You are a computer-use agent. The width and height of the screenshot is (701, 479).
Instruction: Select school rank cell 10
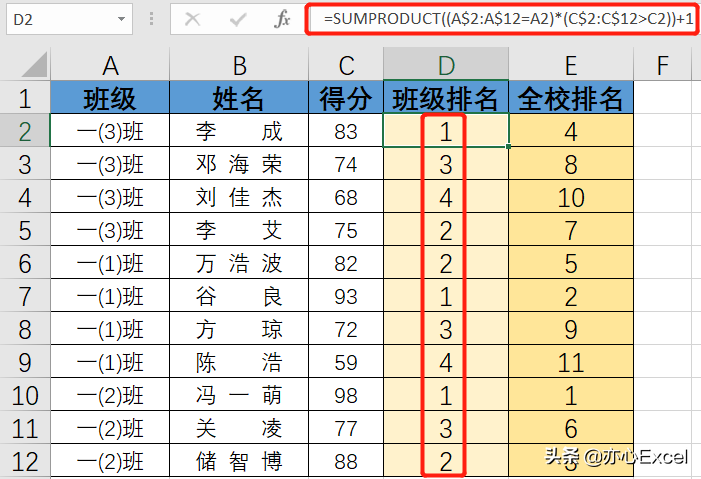coord(571,197)
